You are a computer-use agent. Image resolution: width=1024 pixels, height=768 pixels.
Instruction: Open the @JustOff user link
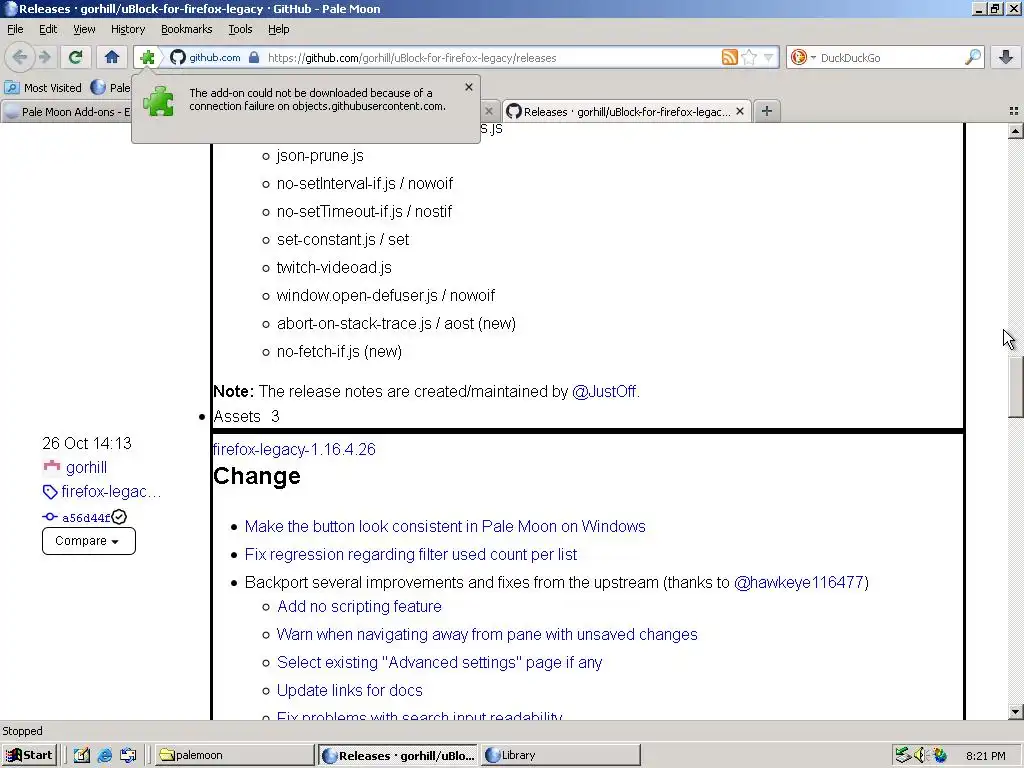(x=604, y=392)
